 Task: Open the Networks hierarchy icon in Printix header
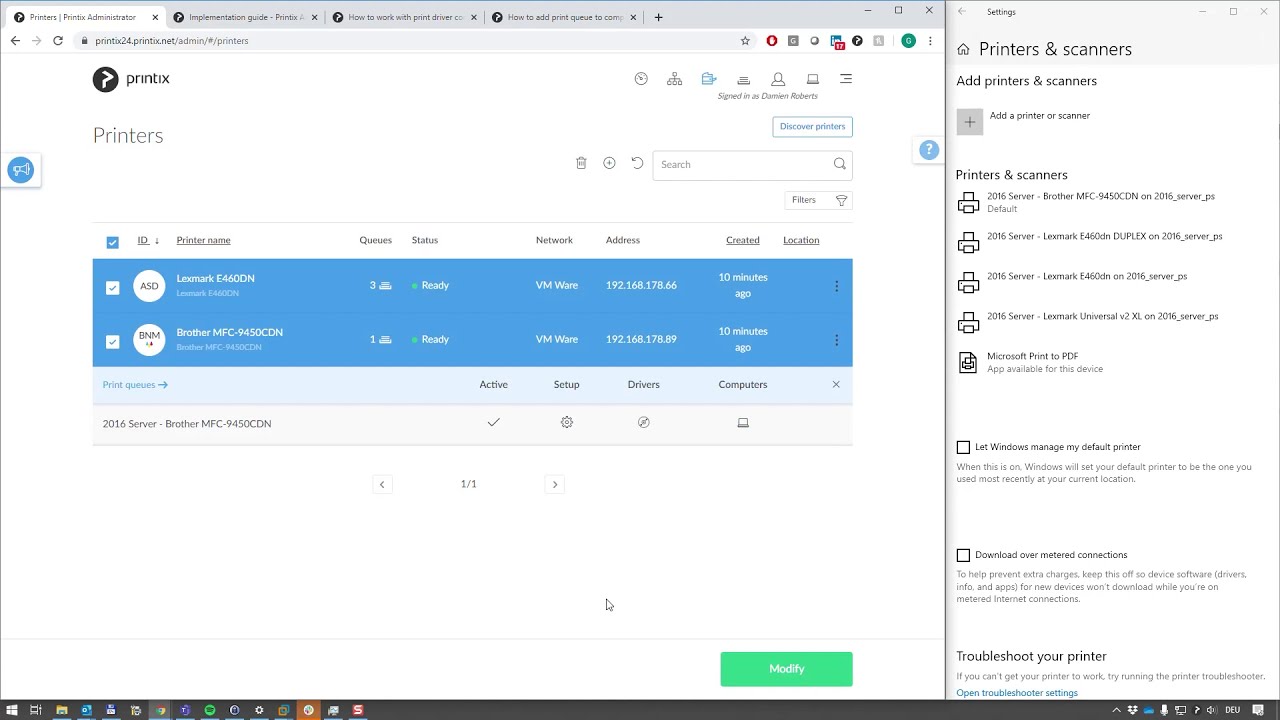675,79
